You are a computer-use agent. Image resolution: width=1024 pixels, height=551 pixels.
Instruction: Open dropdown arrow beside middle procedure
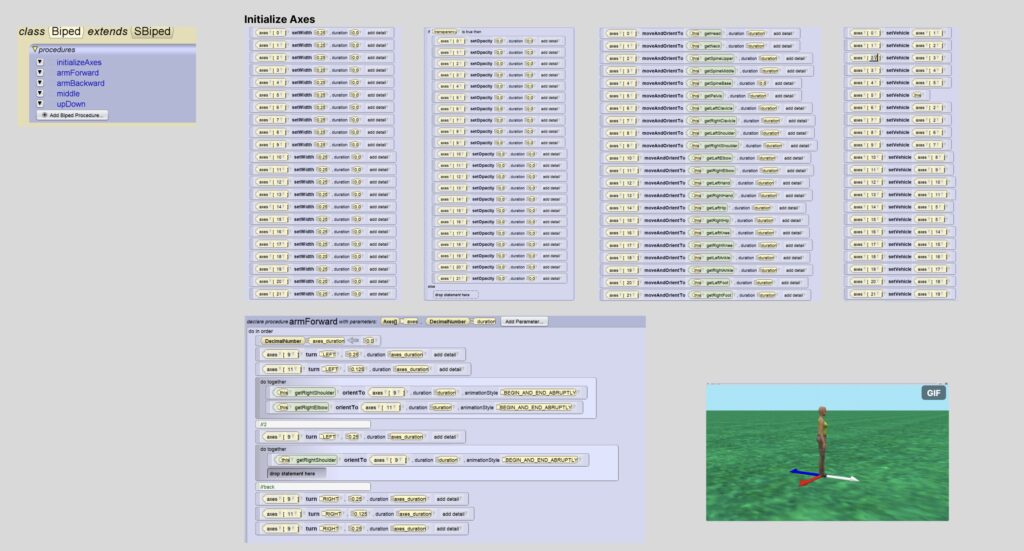pos(40,93)
